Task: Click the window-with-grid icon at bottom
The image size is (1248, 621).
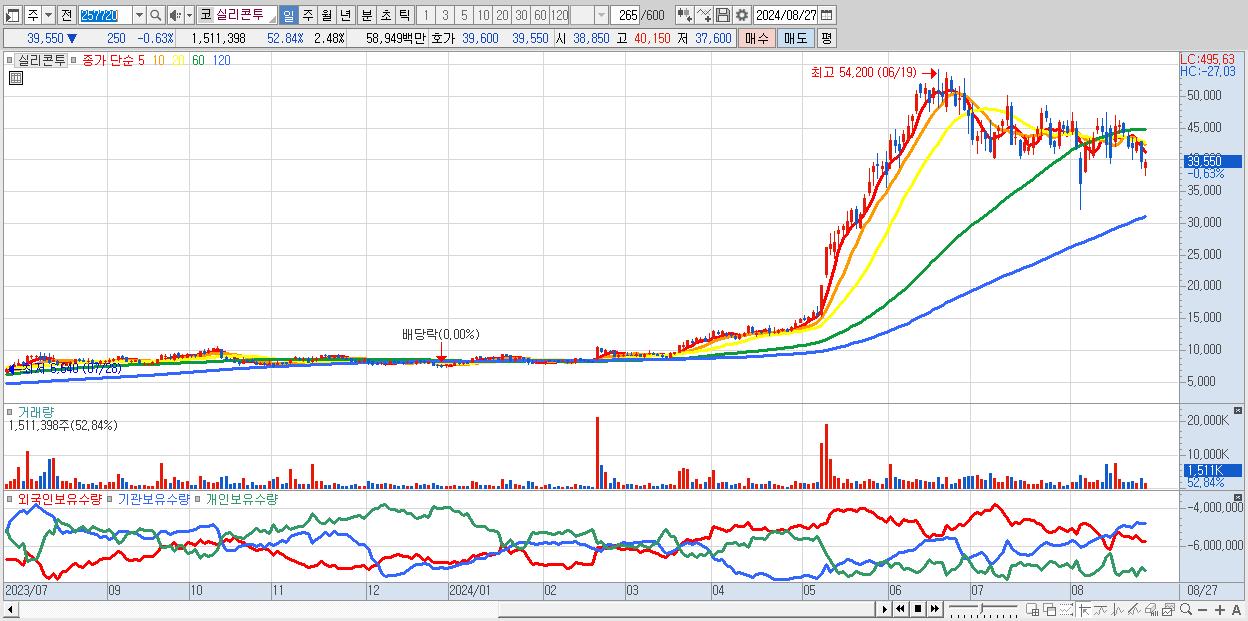Action: [1032, 609]
